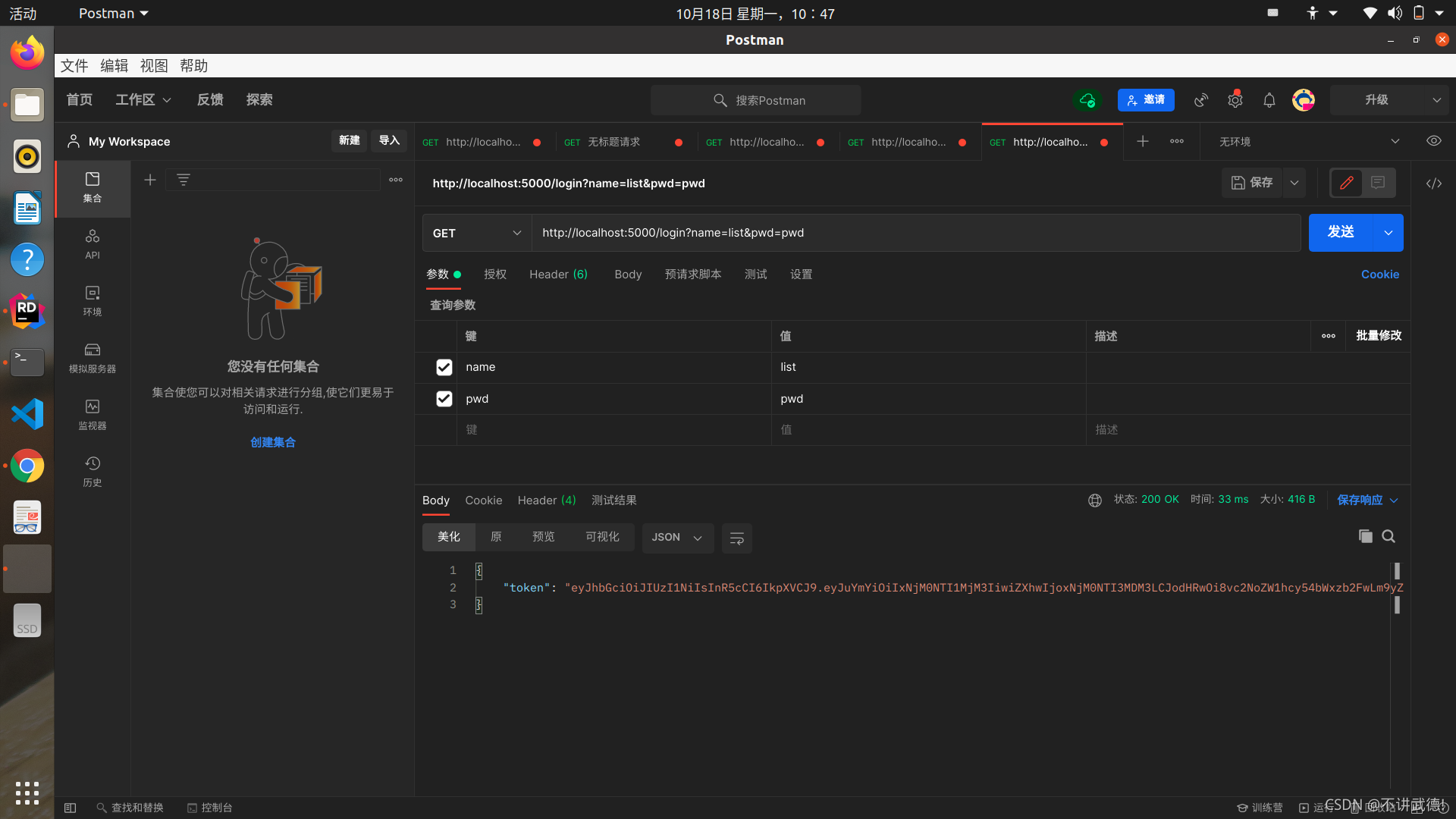
Task: Click the Import (导入) button
Action: click(389, 141)
